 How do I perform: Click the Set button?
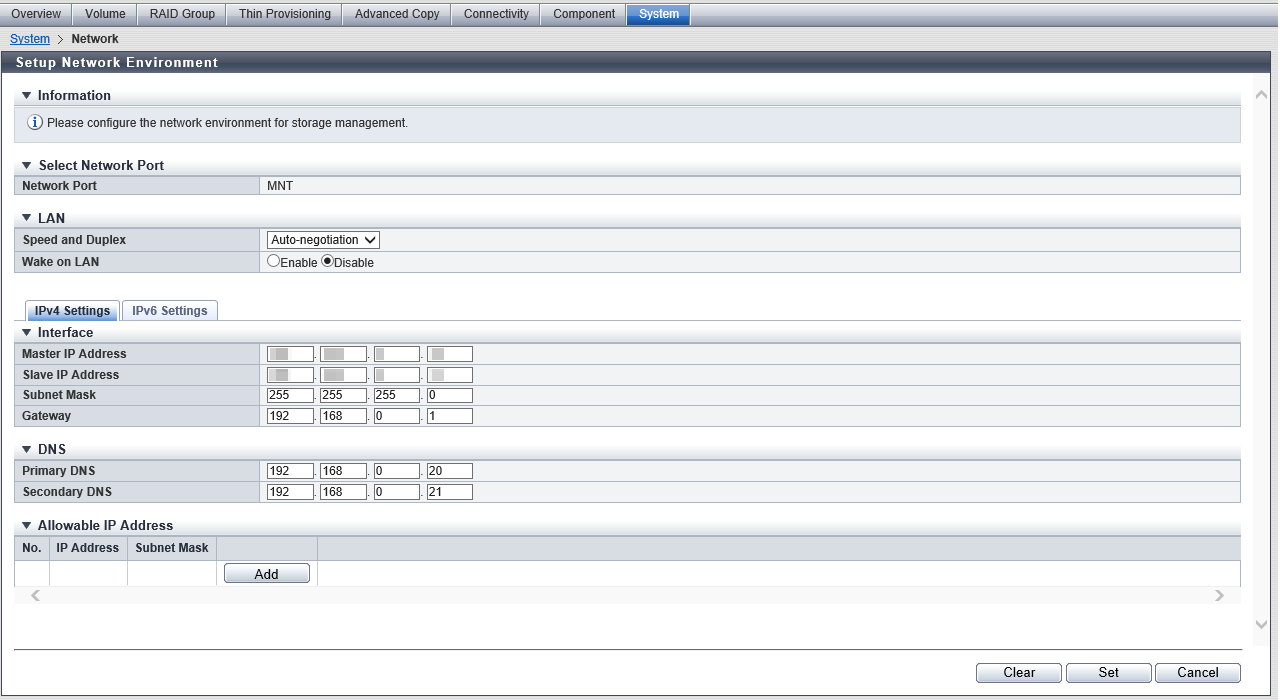[1108, 673]
